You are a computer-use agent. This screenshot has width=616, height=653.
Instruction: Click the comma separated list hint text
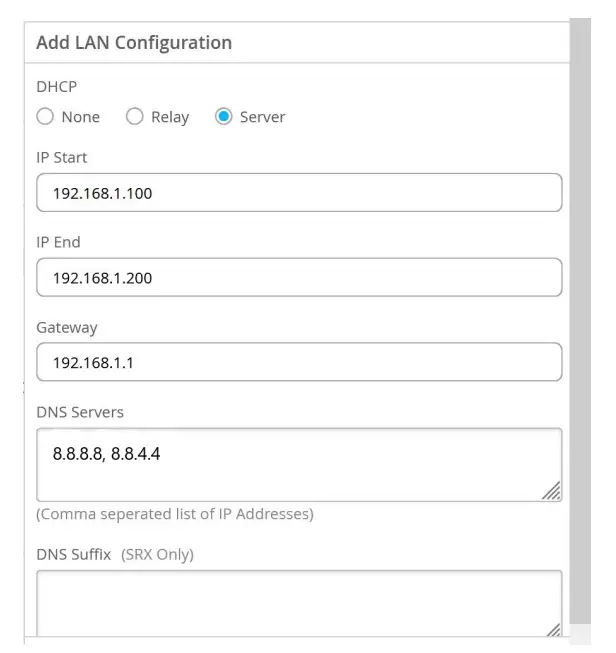175,515
